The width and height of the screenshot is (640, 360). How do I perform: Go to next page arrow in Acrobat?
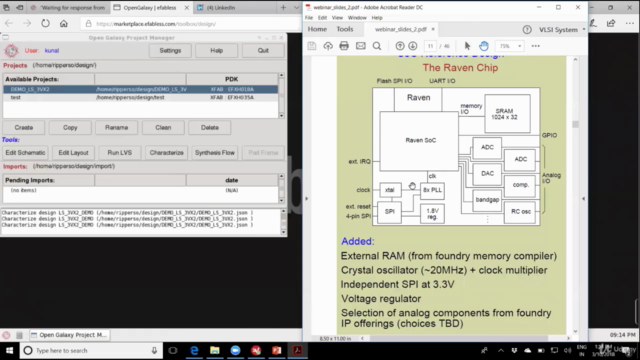pyautogui.click(x=413, y=46)
